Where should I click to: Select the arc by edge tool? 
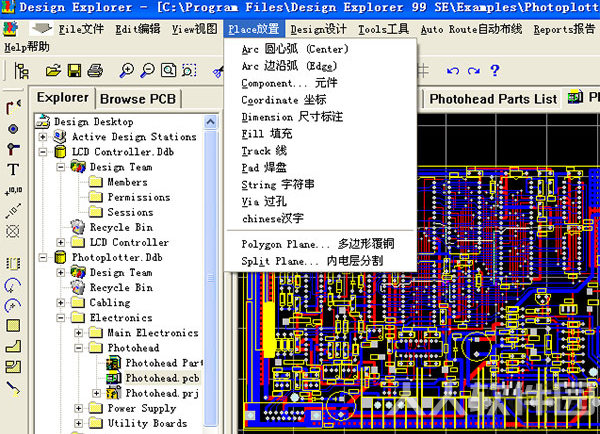point(13,285)
